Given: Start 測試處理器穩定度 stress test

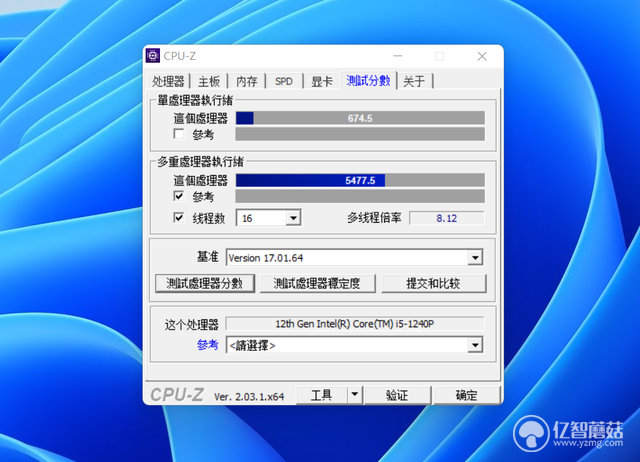Looking at the screenshot, I should [x=317, y=283].
